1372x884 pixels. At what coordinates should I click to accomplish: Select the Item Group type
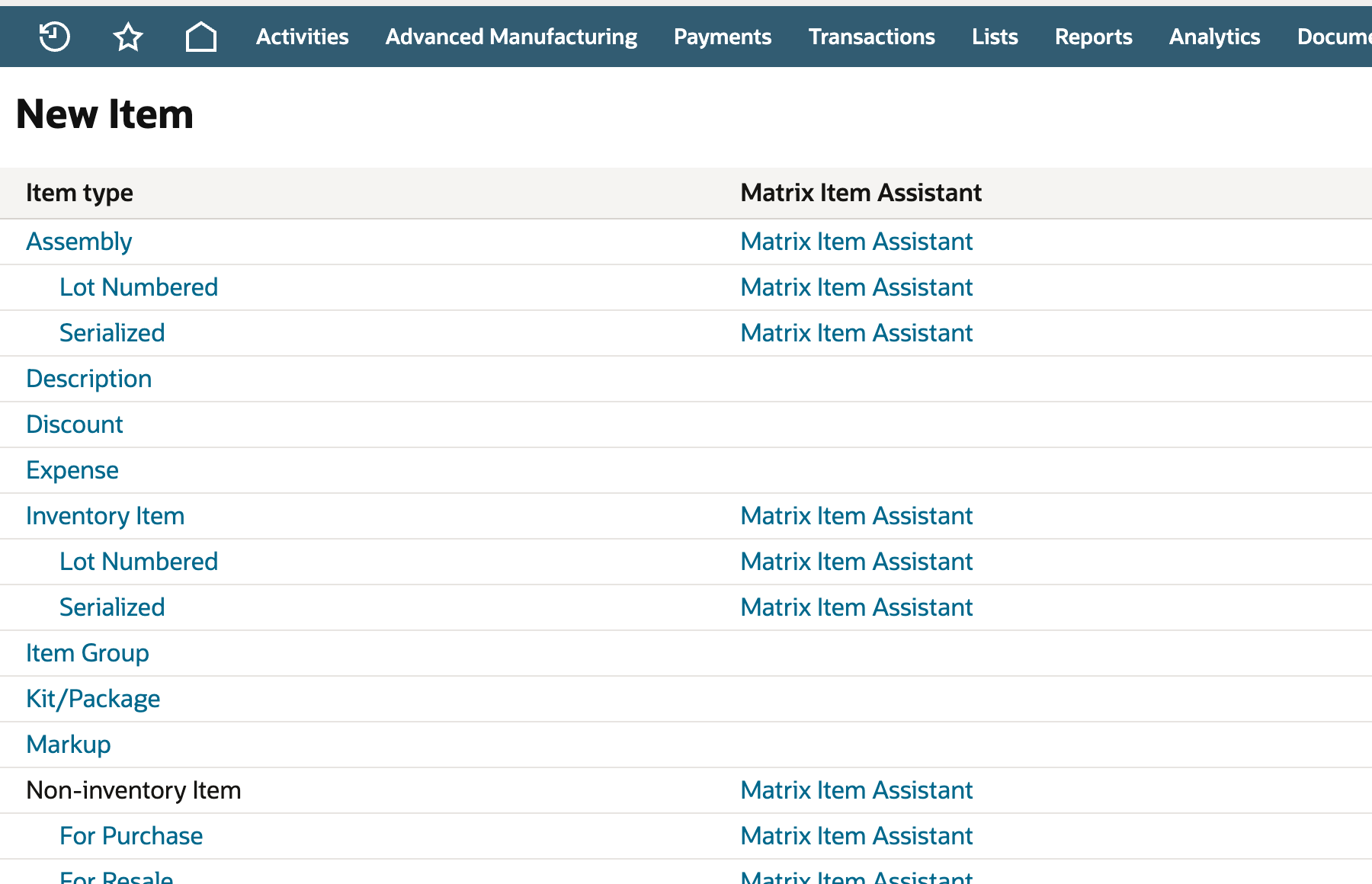(x=88, y=653)
